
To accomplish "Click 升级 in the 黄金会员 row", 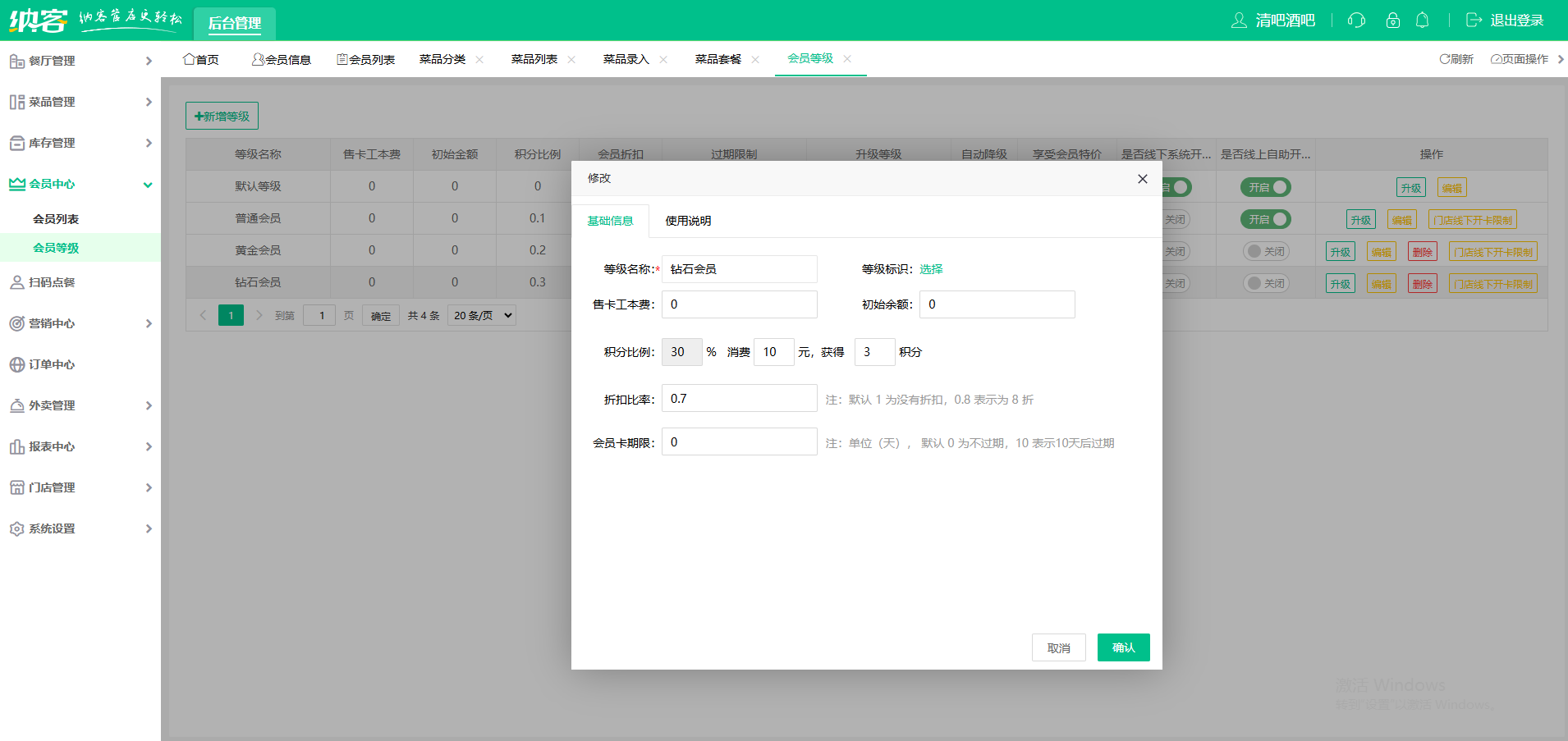I will pos(1341,252).
